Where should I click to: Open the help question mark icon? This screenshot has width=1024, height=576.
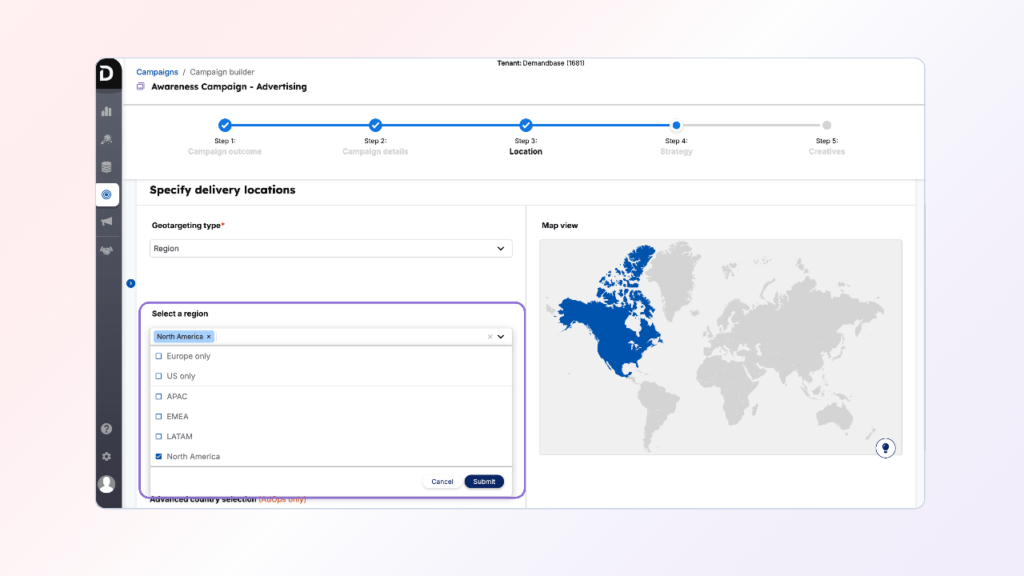[x=107, y=429]
